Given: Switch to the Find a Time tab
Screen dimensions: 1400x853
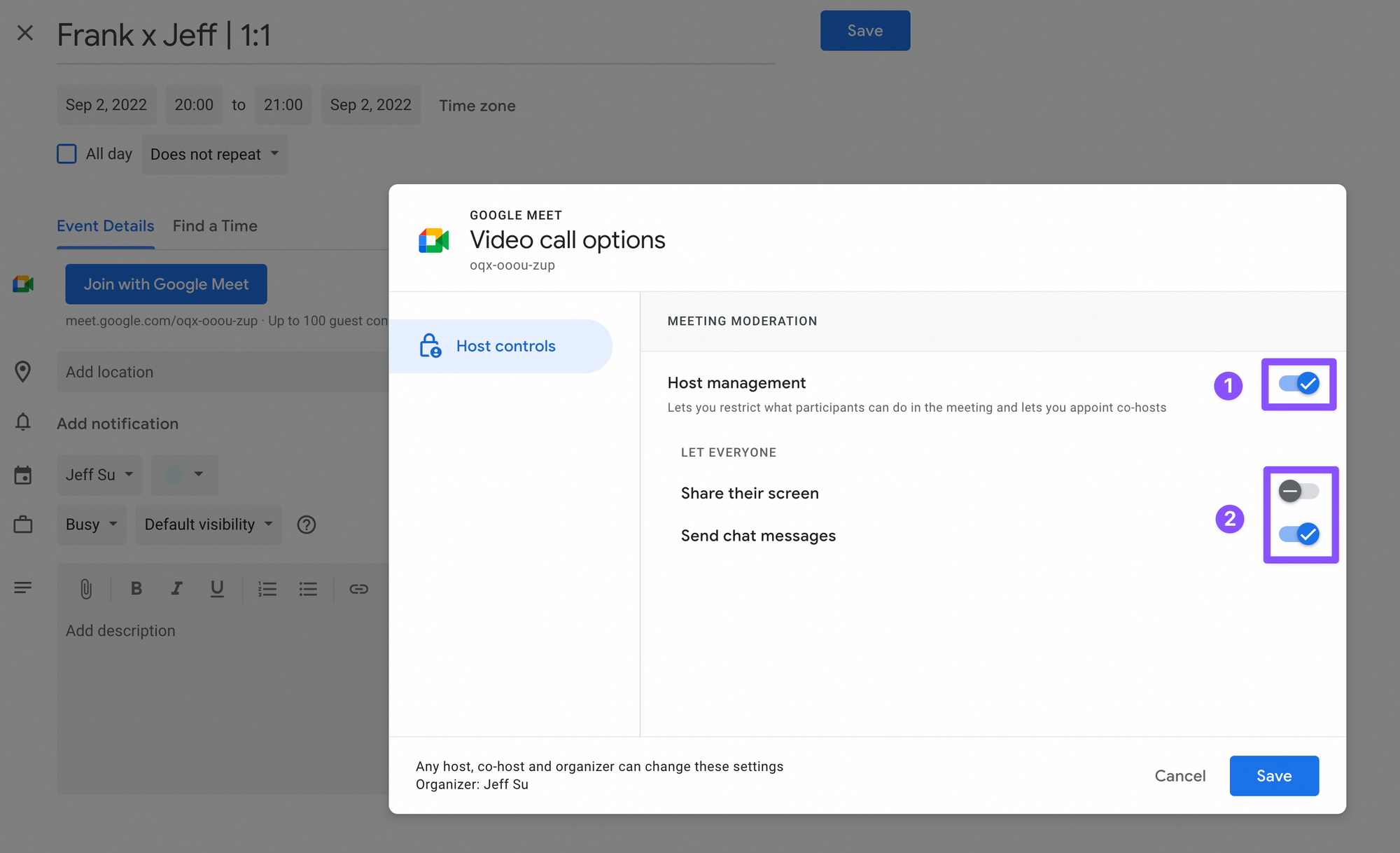Looking at the screenshot, I should pos(215,226).
